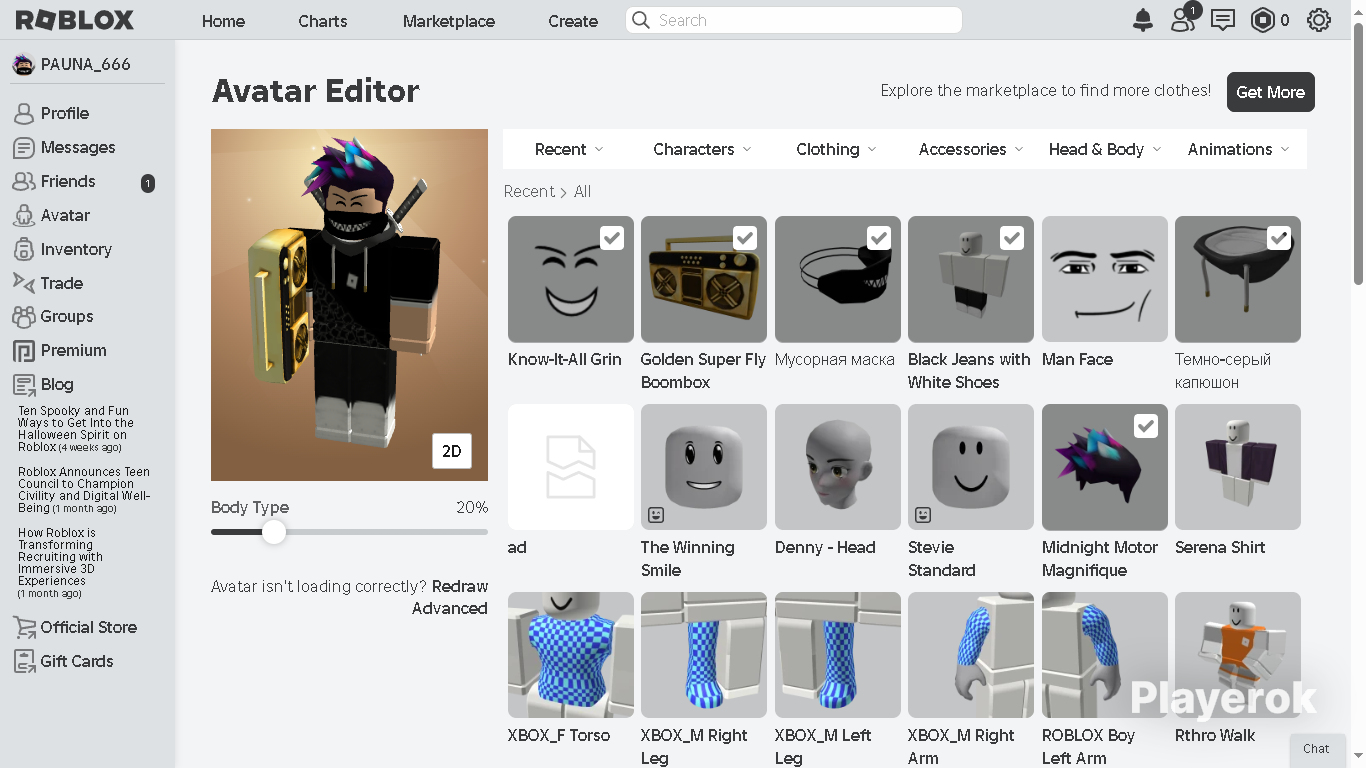Click emote icon on The Winning Smile
This screenshot has width=1366, height=768.
[656, 515]
